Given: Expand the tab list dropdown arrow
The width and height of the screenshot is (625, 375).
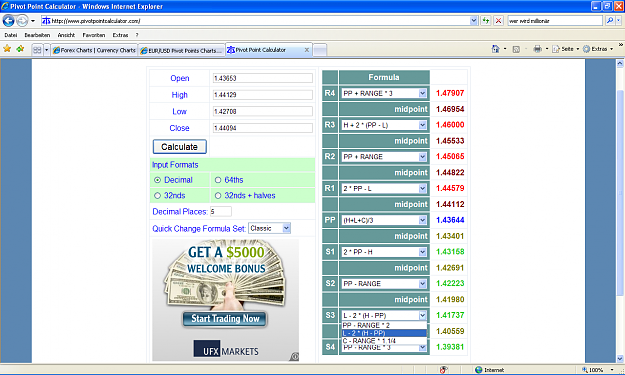Looking at the screenshot, I should click(x=46, y=50).
